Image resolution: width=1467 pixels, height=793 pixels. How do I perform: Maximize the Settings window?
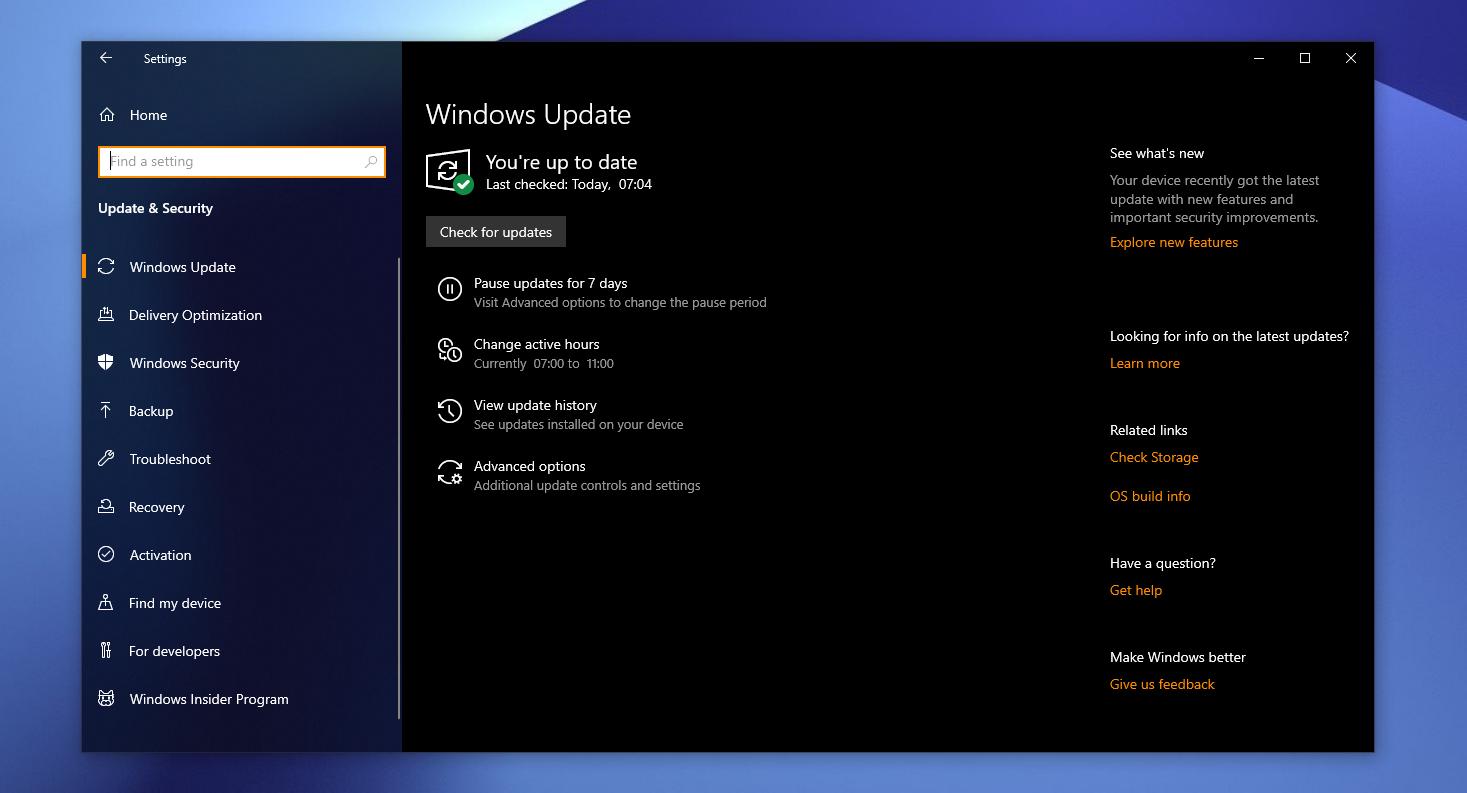[x=1305, y=58]
